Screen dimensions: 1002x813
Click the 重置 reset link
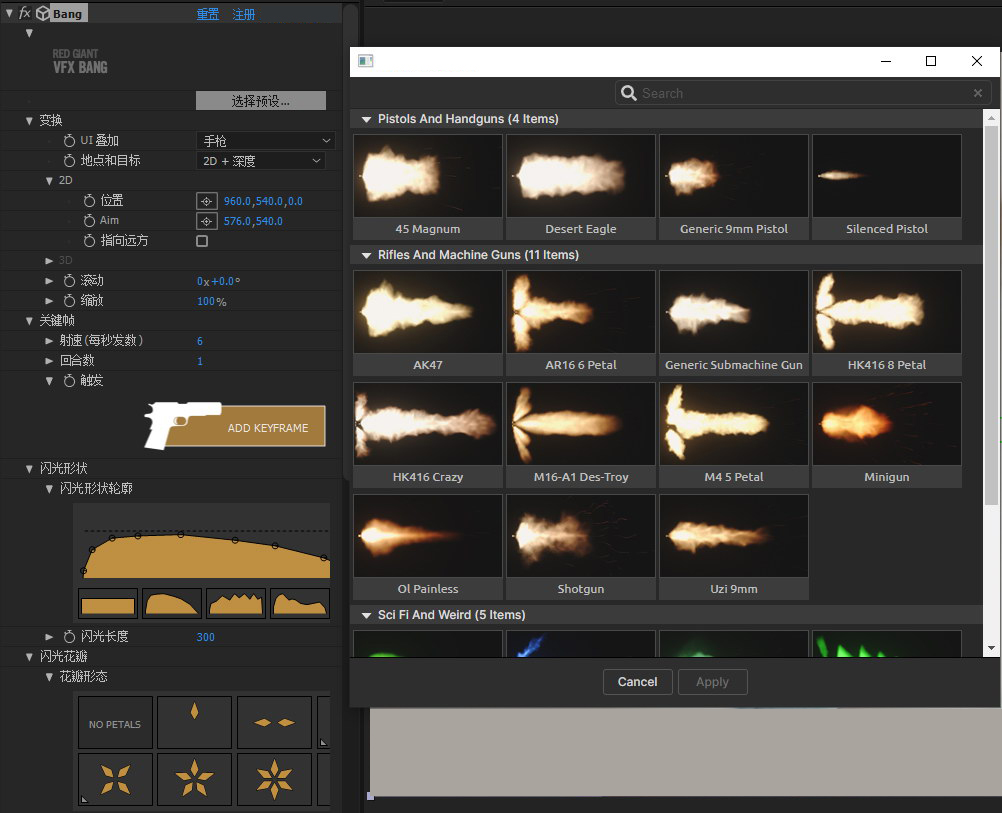coord(208,14)
